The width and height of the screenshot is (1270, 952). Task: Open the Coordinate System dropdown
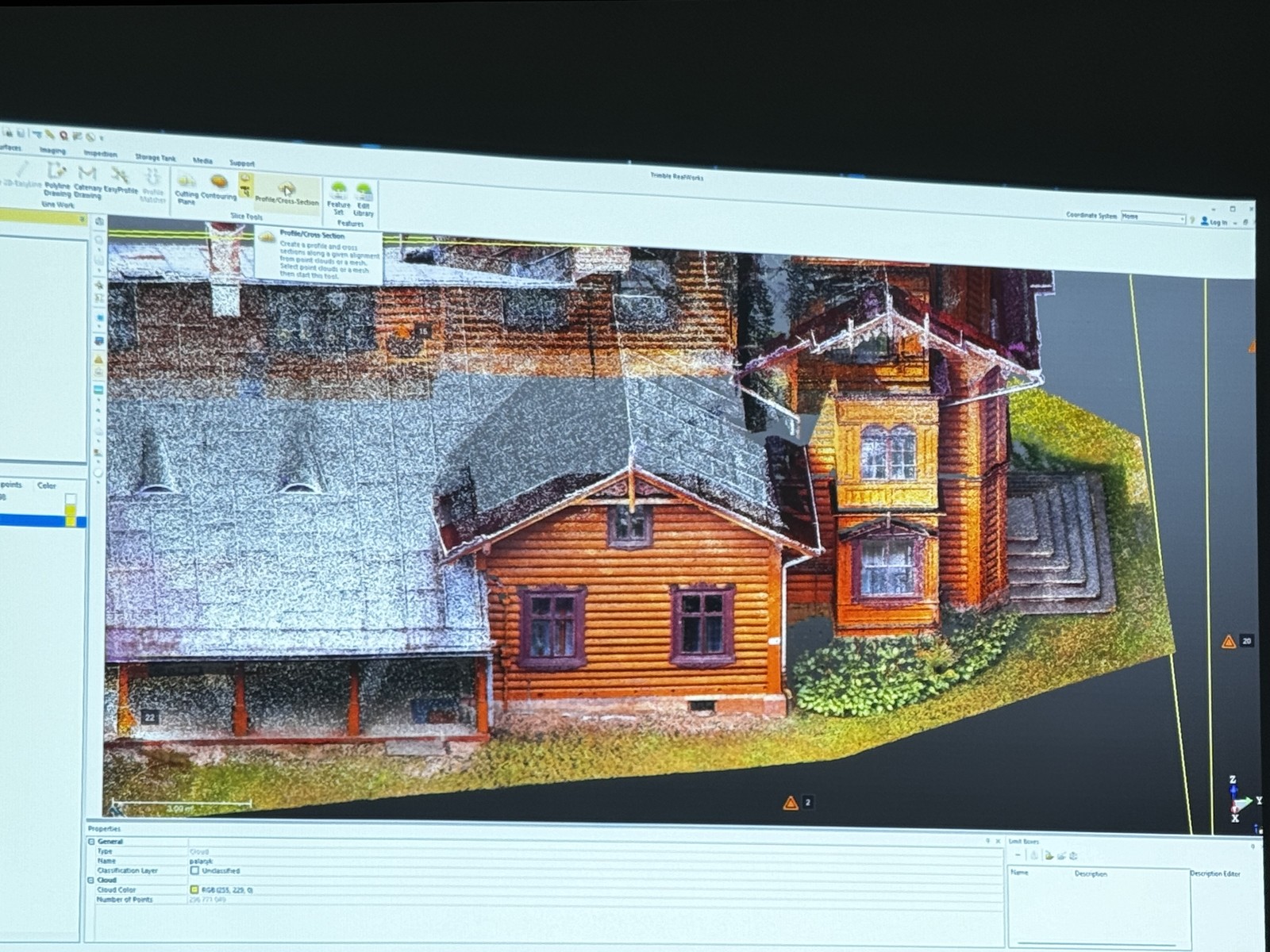click(x=1182, y=218)
